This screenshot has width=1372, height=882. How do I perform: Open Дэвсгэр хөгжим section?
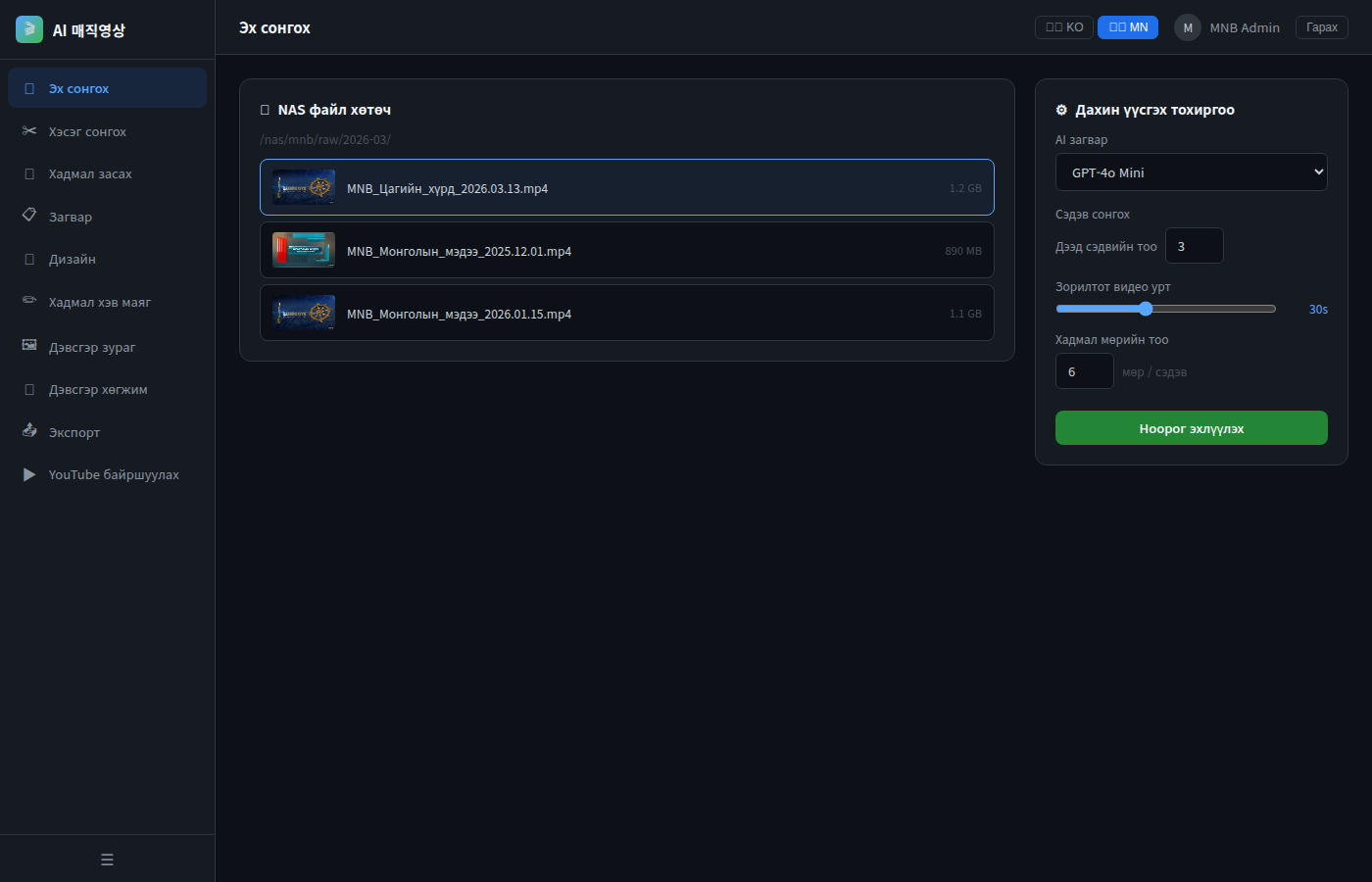[x=107, y=389]
